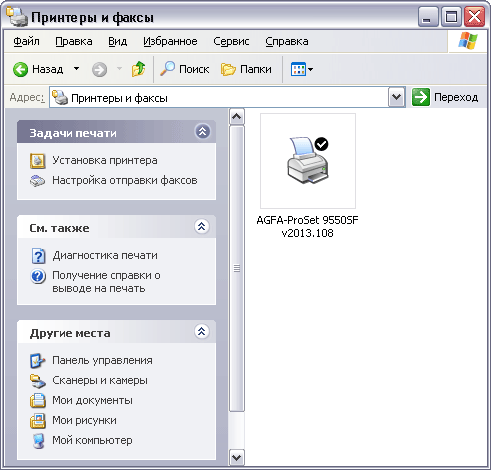The image size is (491, 470).
Task: Click the sidebar scroll up arrow
Action: 237,116
